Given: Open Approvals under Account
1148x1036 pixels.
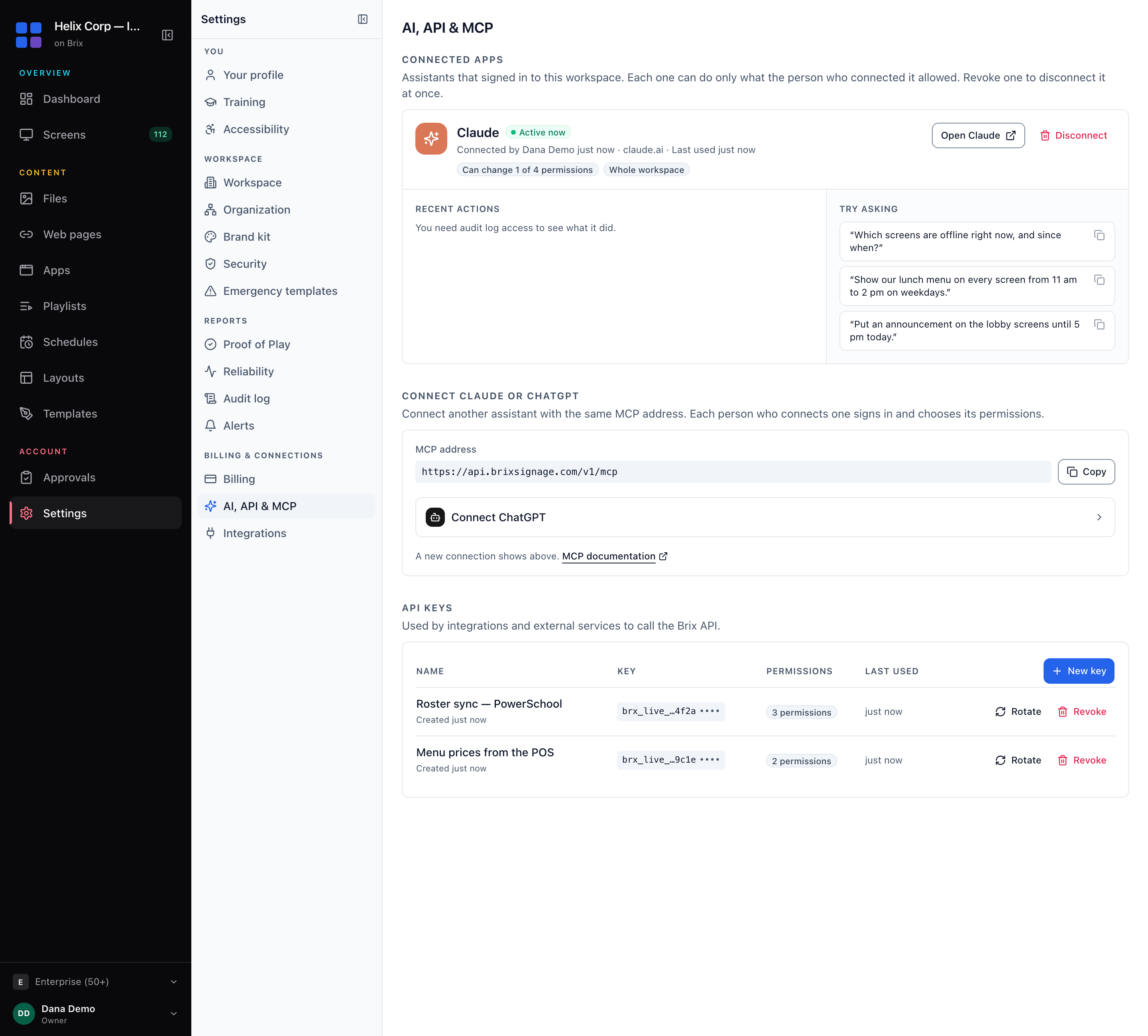Looking at the screenshot, I should 96,478.
